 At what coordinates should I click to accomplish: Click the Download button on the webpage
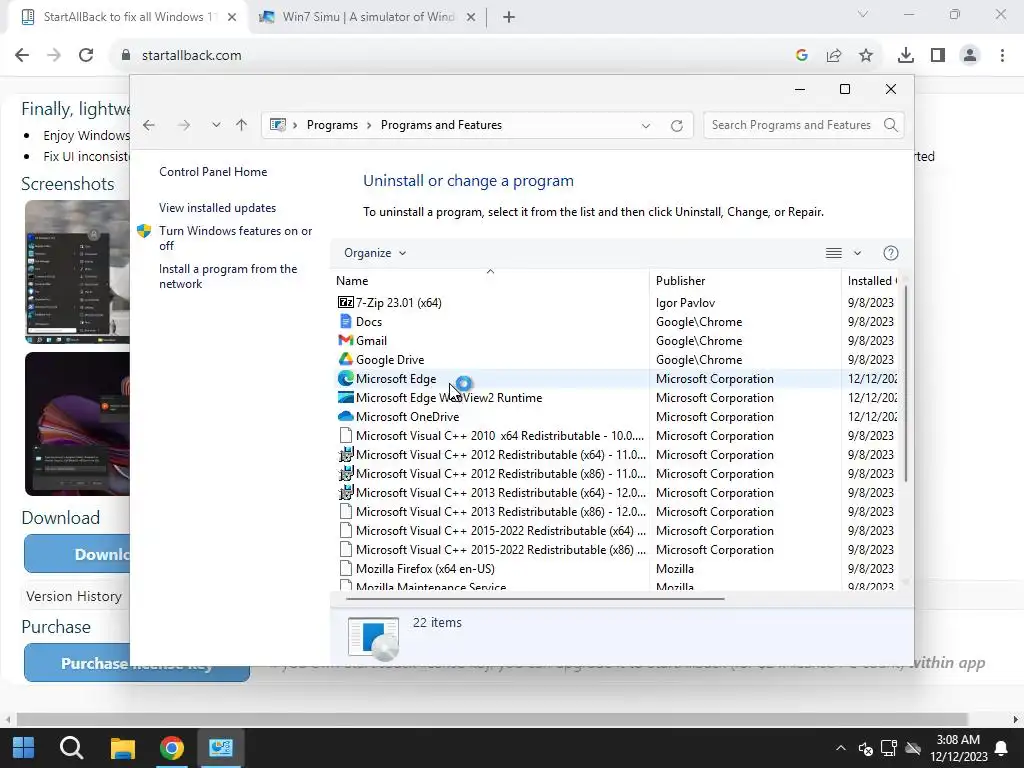click(77, 554)
